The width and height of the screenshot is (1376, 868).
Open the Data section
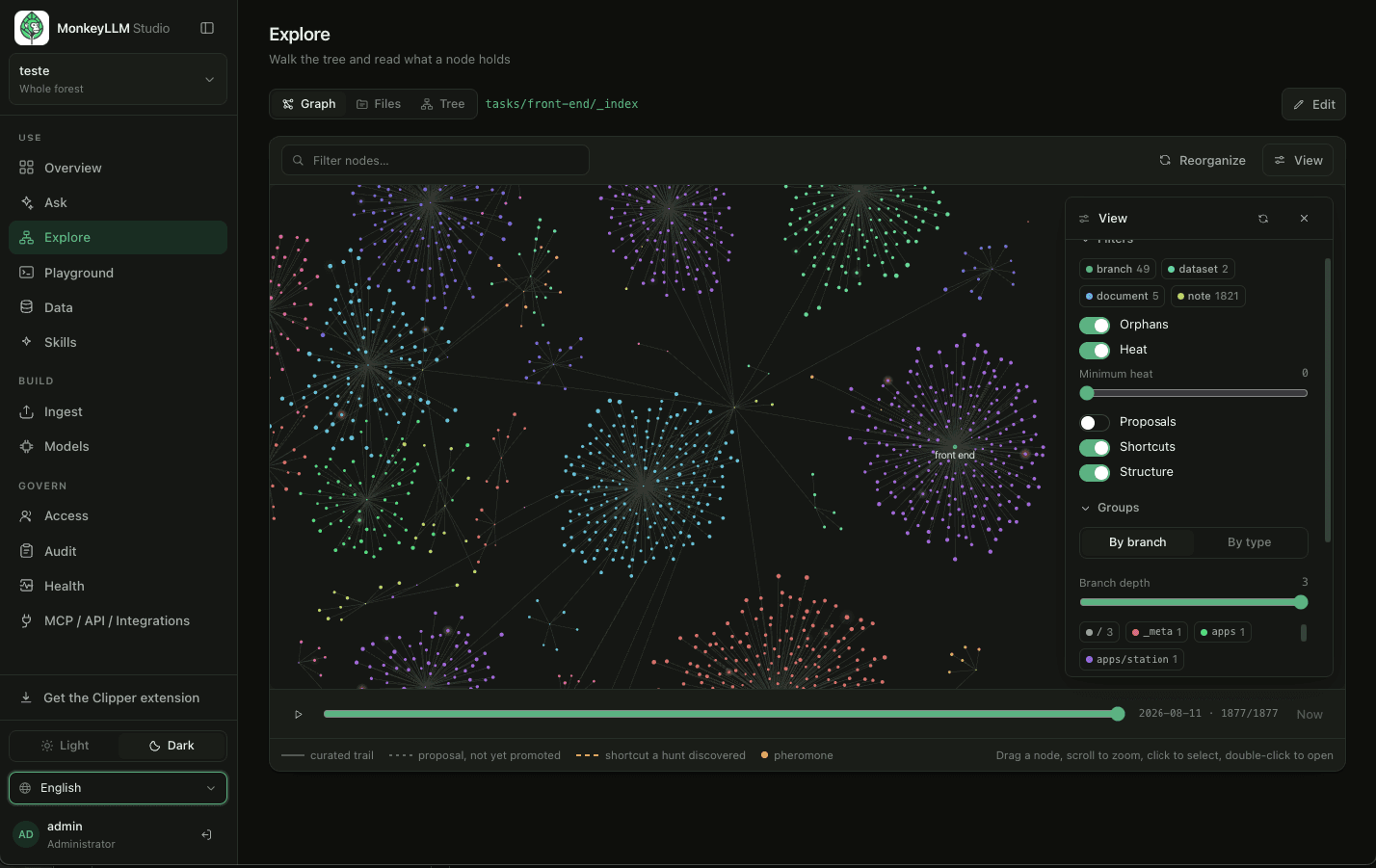pos(118,307)
